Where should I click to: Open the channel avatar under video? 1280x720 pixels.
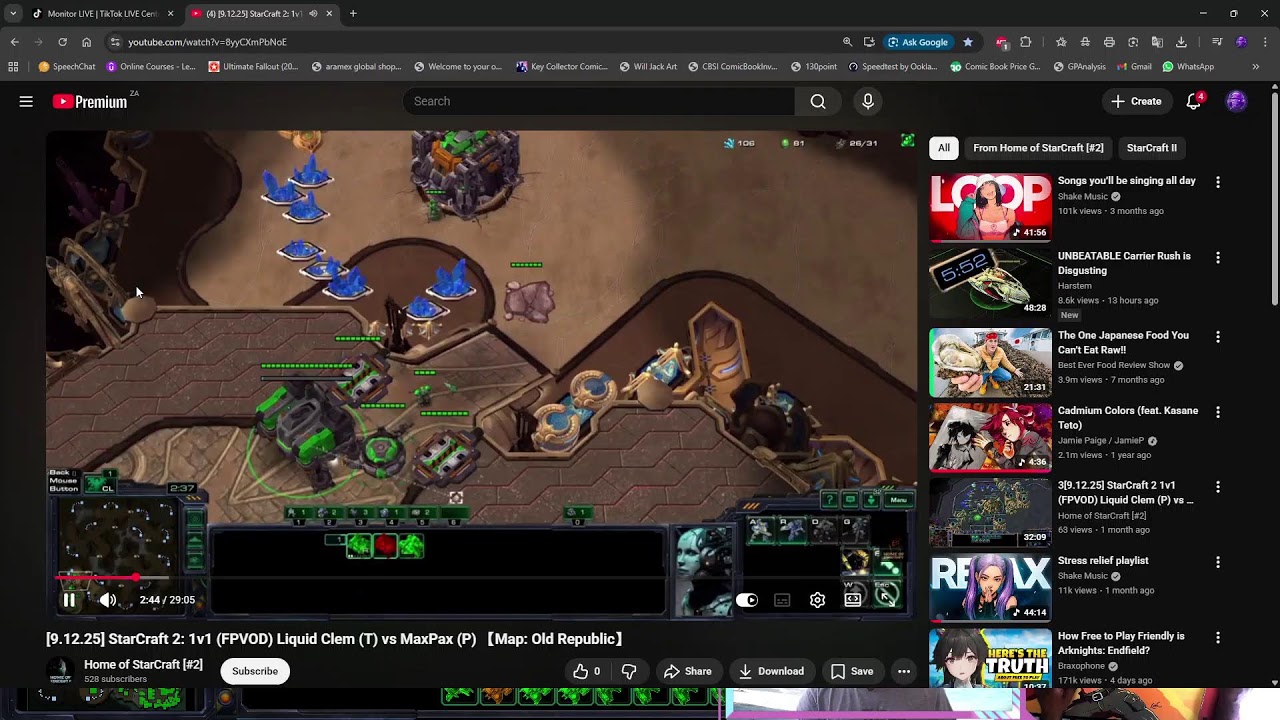[x=60, y=671]
